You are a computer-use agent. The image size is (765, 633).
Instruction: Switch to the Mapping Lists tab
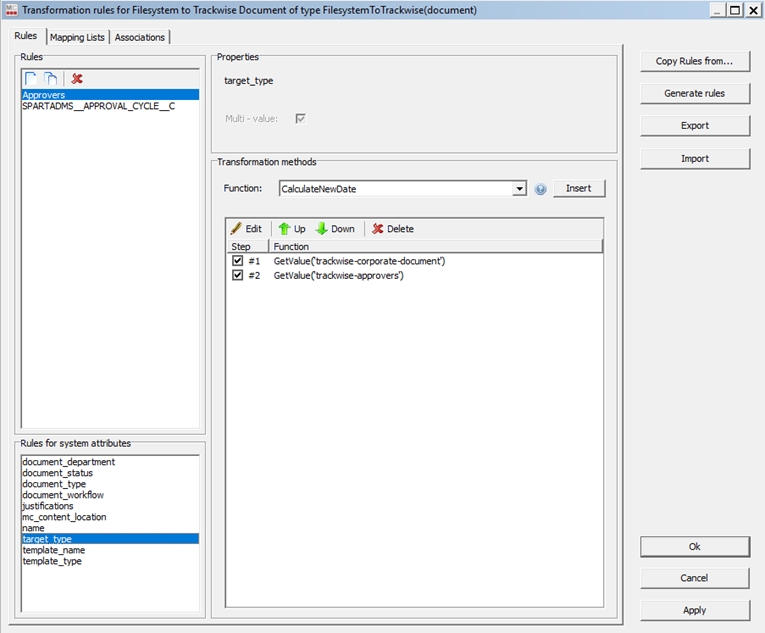pyautogui.click(x=77, y=37)
